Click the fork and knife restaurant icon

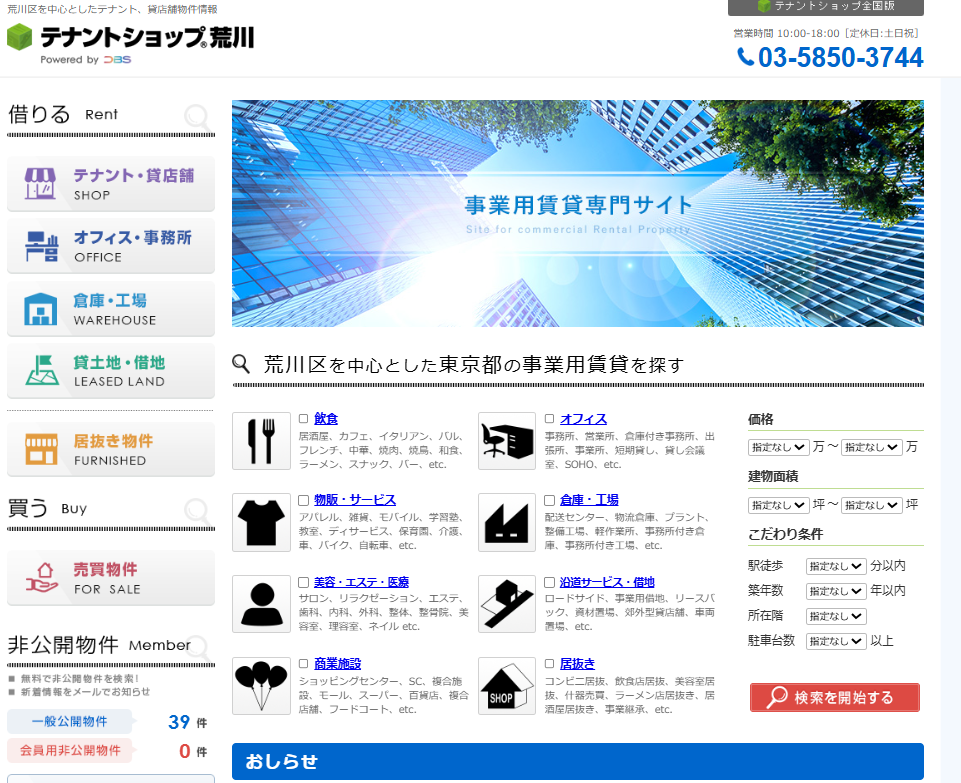(x=261, y=441)
